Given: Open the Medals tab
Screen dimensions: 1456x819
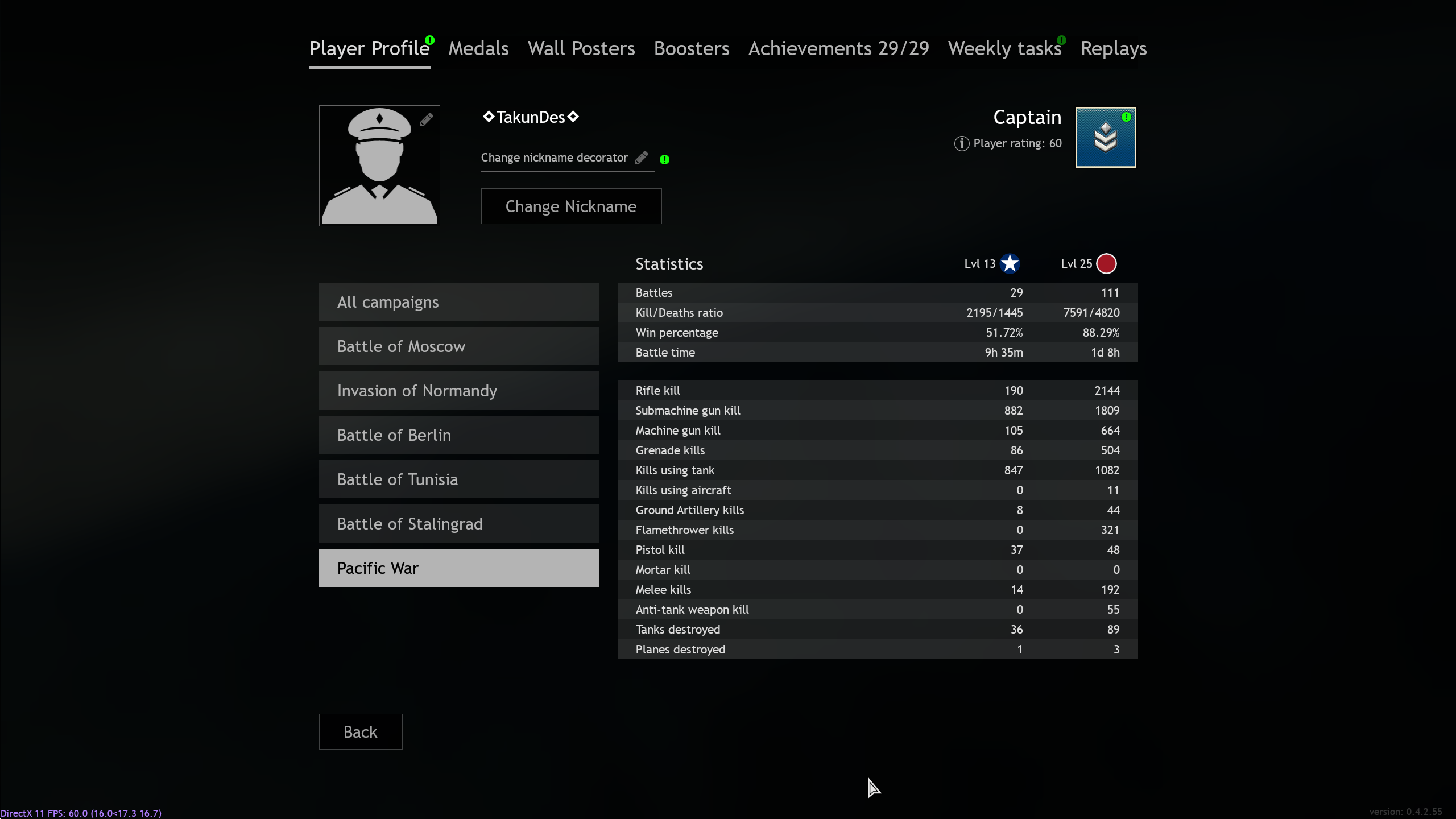Looking at the screenshot, I should 478,49.
